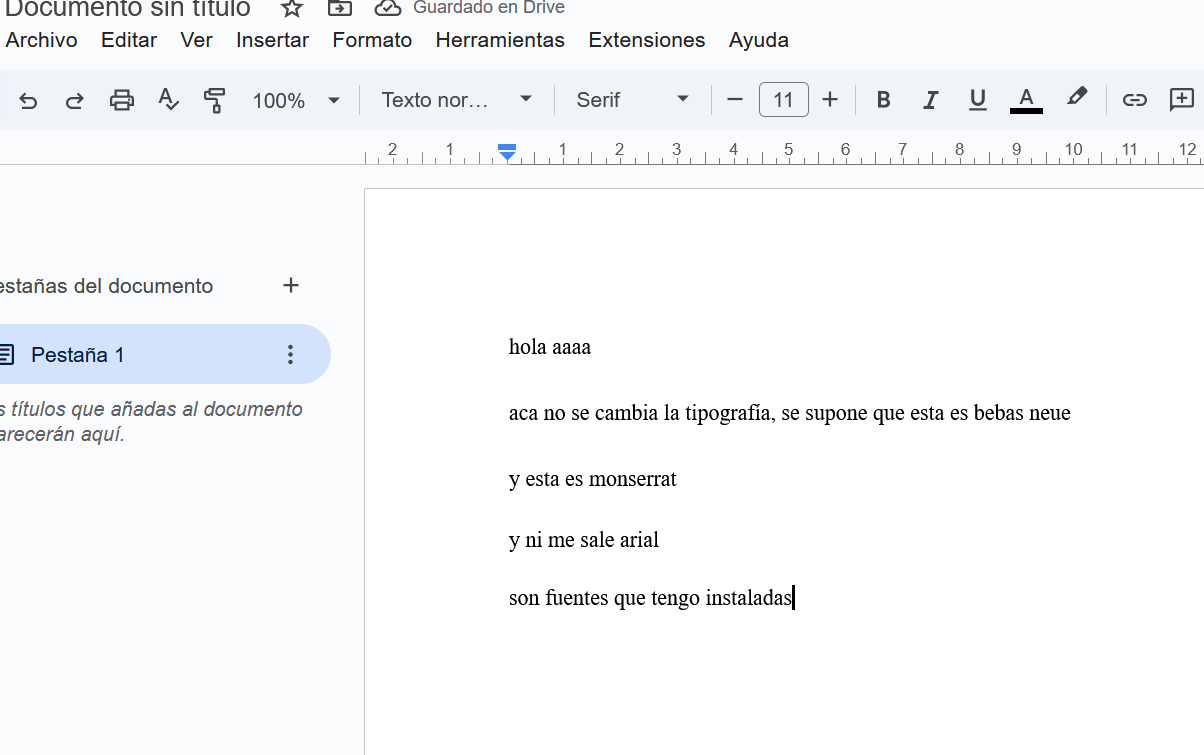
Task: Select the Paint format roller icon
Action: (x=214, y=100)
